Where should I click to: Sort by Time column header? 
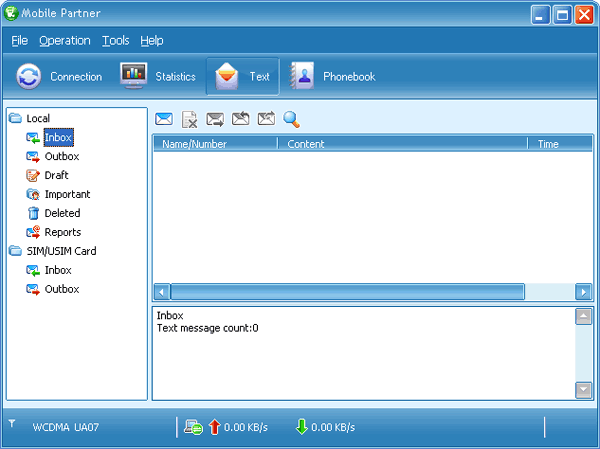click(x=560, y=144)
